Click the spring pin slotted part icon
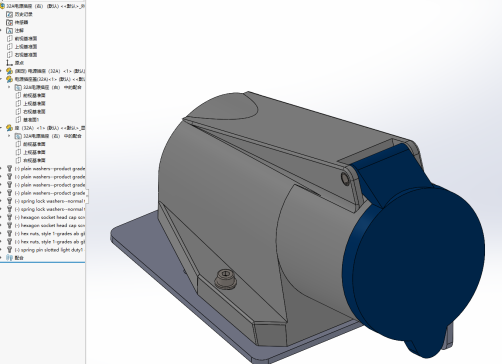This screenshot has height=364, width=502. pyautogui.click(x=10, y=250)
